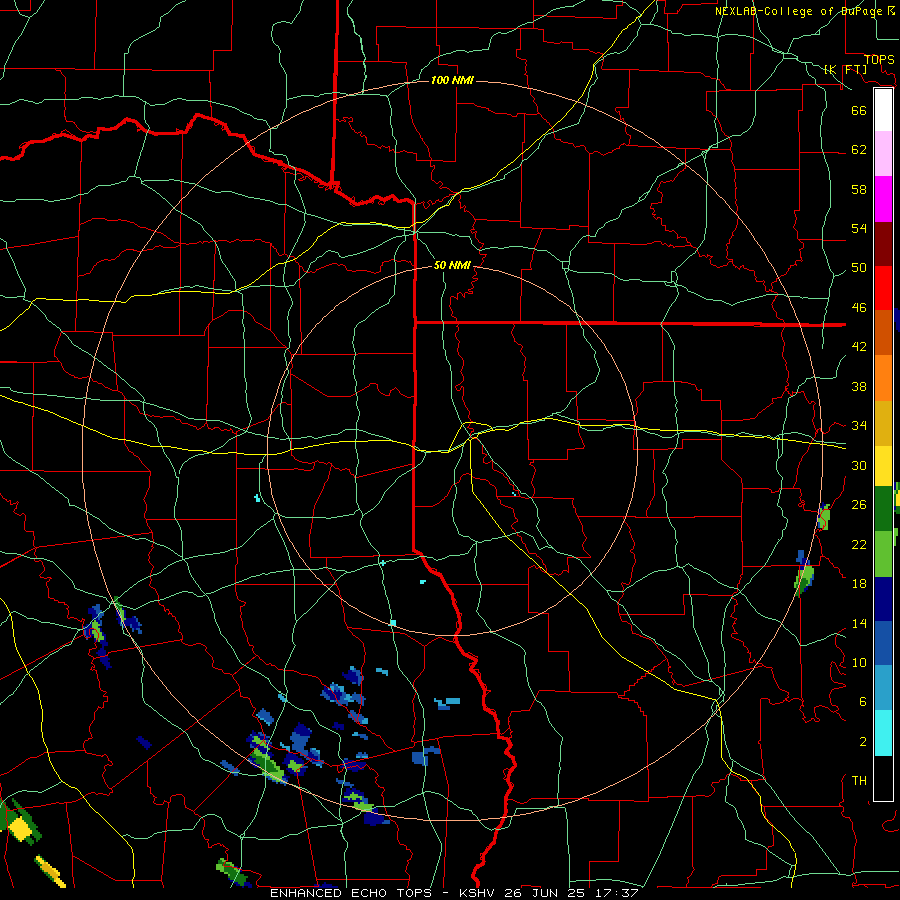Click the legend value 14

pos(859,623)
